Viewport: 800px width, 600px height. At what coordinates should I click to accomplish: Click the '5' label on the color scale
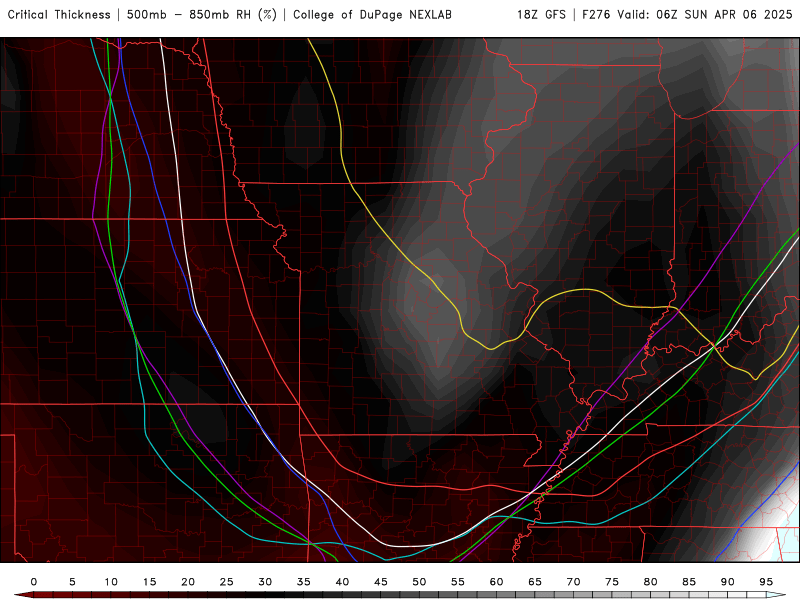coord(72,582)
